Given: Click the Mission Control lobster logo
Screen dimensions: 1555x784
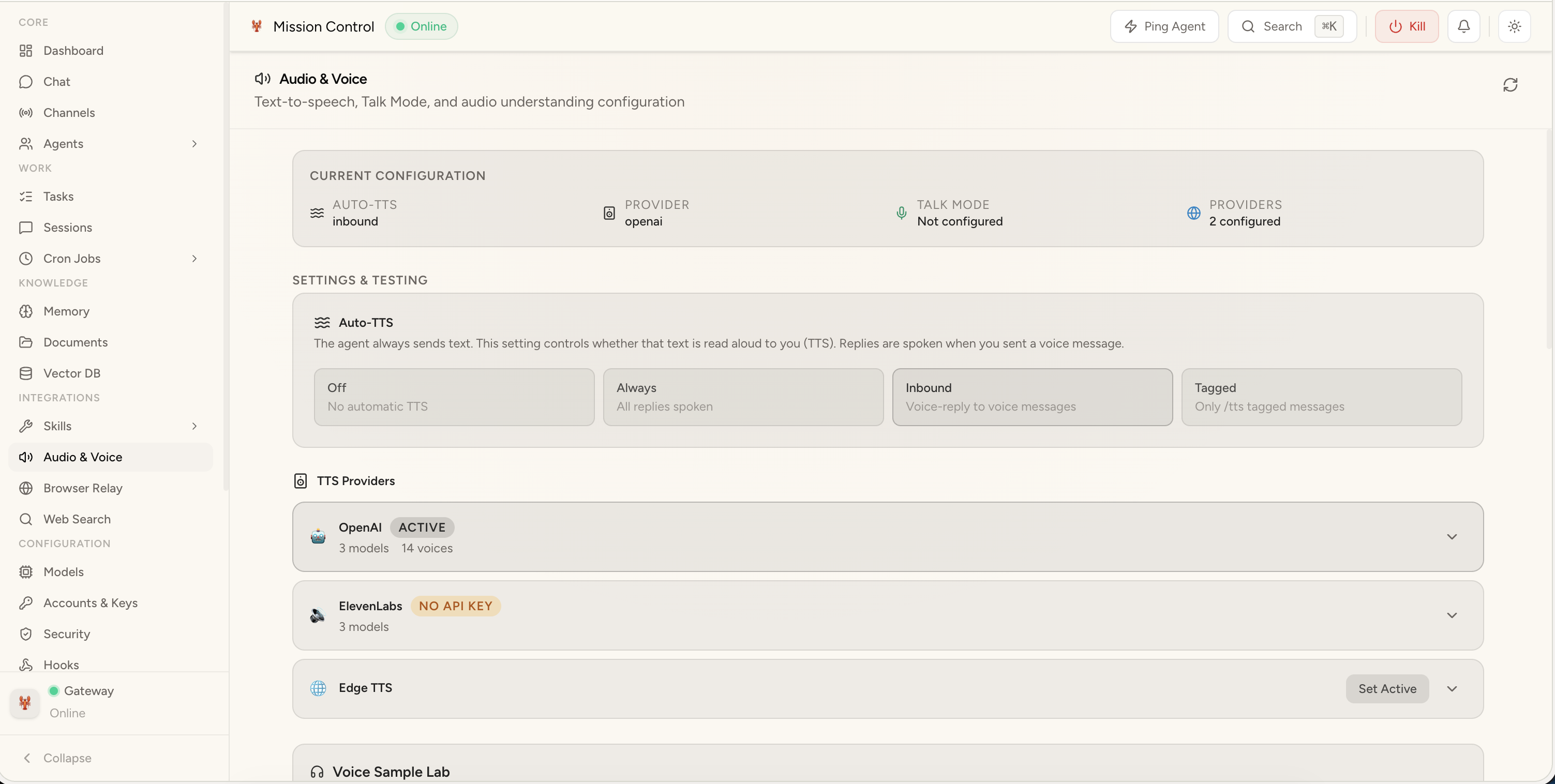Looking at the screenshot, I should pos(257,26).
